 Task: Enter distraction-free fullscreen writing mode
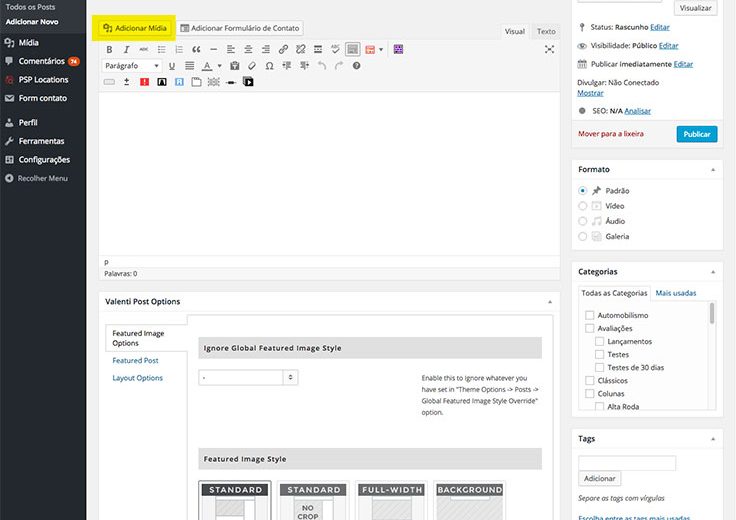[x=549, y=49]
